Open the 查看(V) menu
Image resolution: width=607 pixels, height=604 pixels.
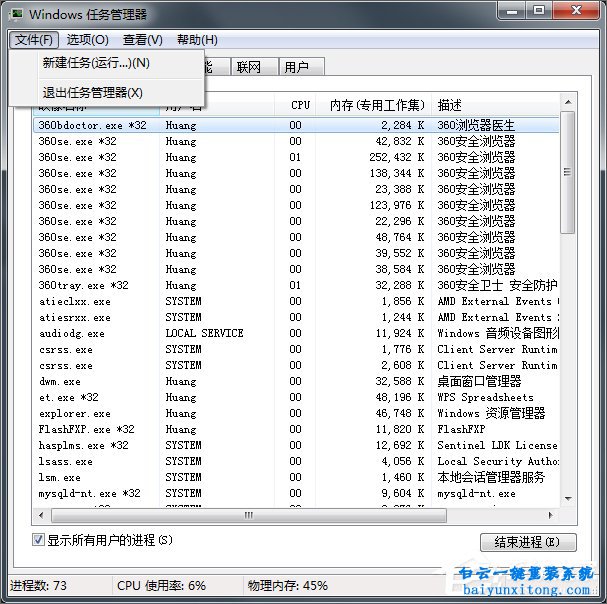142,39
